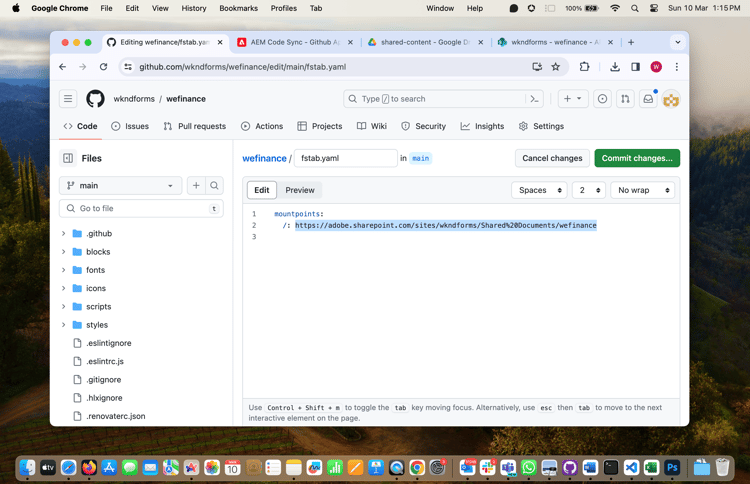Open Chrome three-dot menu
This screenshot has width=750, height=484.
676,67
